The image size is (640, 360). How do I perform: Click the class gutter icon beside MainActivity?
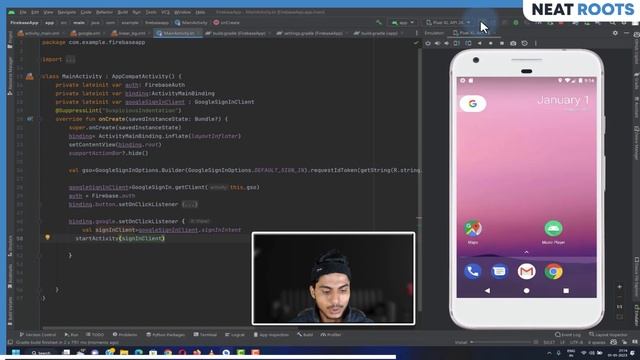(x=30, y=76)
